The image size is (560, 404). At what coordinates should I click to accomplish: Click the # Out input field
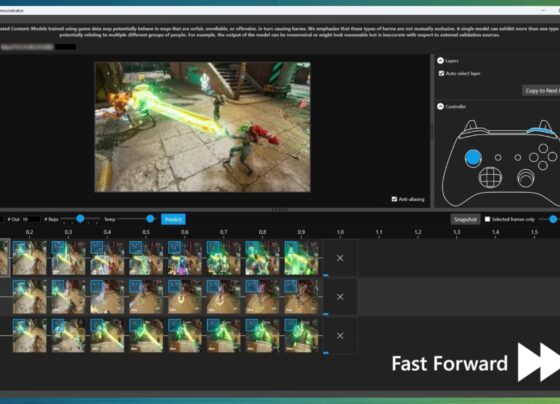point(31,219)
